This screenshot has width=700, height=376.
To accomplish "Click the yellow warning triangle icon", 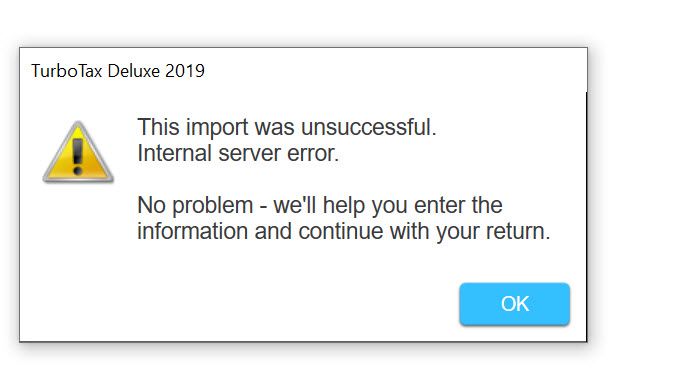I will [78, 152].
